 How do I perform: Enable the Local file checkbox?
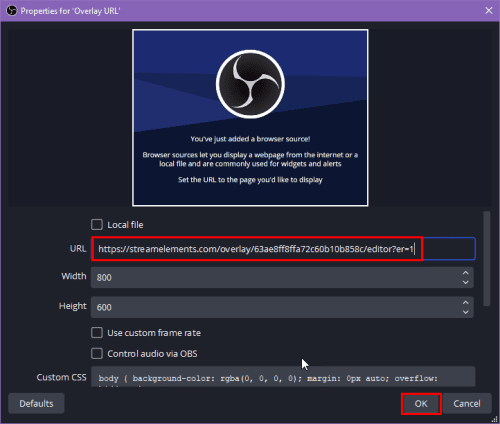(97, 225)
